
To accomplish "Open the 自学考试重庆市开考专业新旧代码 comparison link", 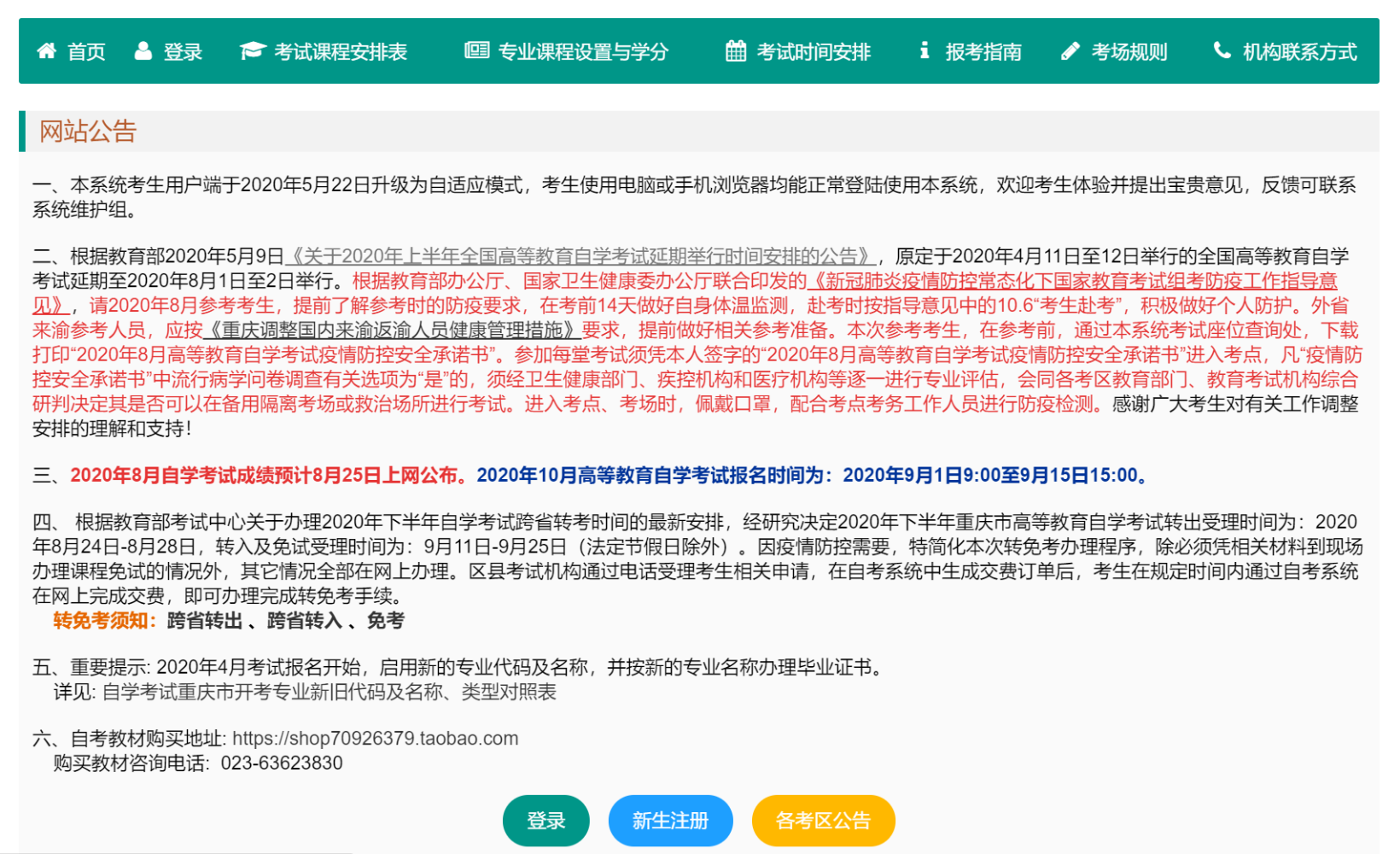I will pyautogui.click(x=329, y=692).
